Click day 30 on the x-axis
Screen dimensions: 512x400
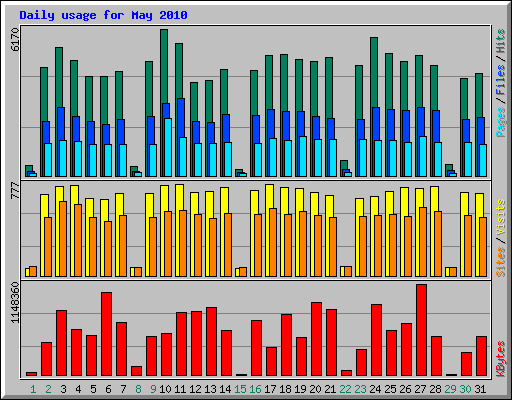click(465, 389)
